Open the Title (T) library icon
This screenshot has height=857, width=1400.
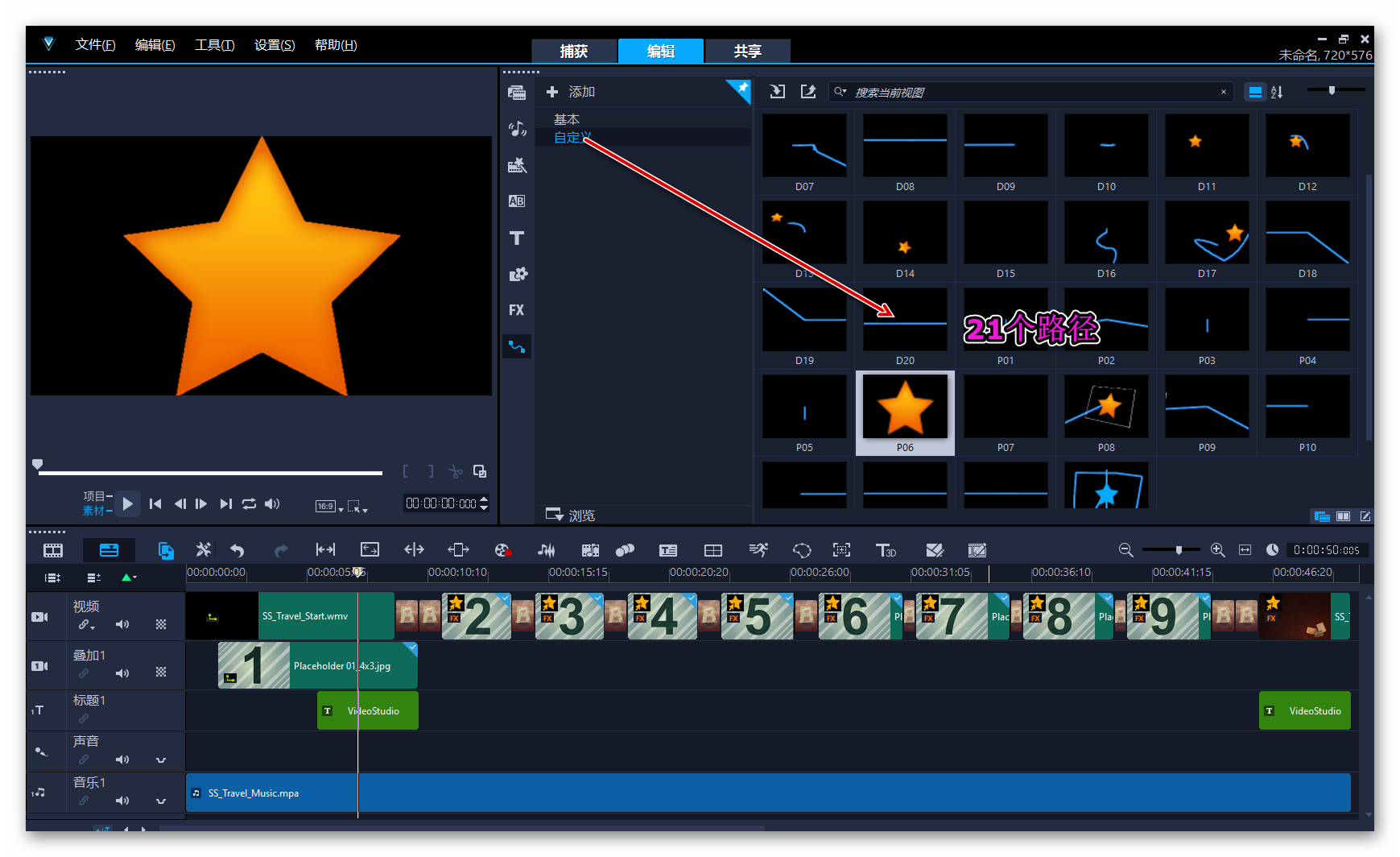click(x=517, y=238)
